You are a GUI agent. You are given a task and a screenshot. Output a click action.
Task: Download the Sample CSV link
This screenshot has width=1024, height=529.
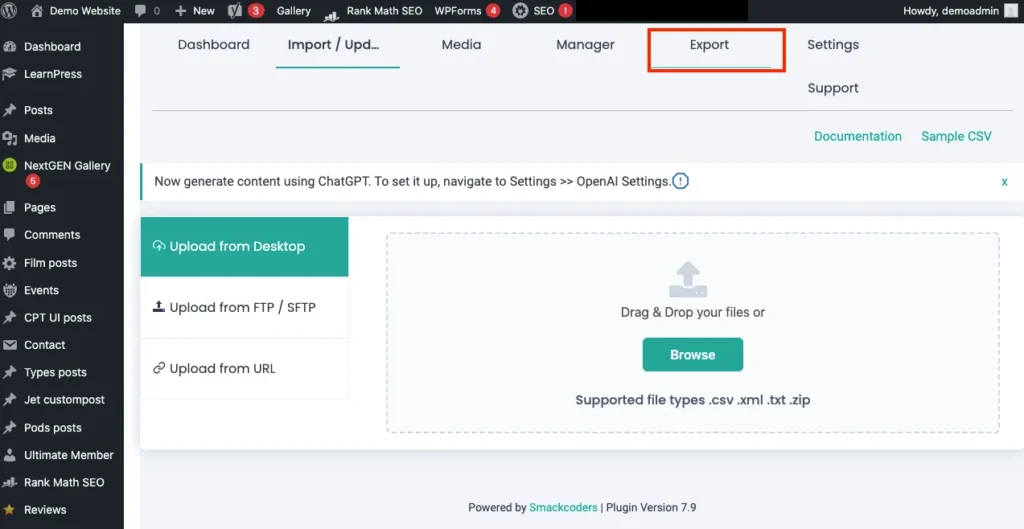(x=955, y=136)
